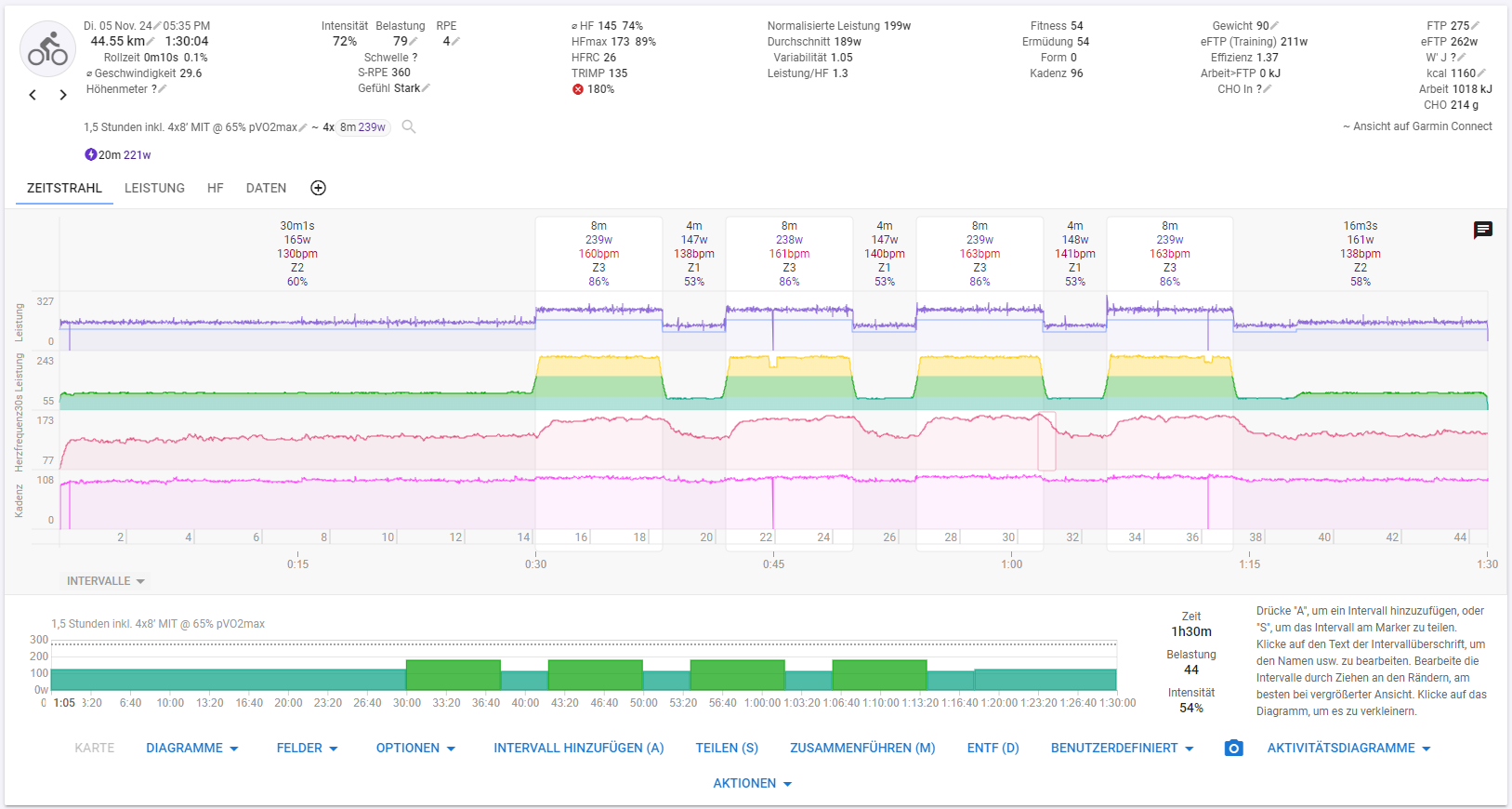Image resolution: width=1512 pixels, height=809 pixels.
Task: Switch to the LEISTUNG tab
Action: pos(154,188)
